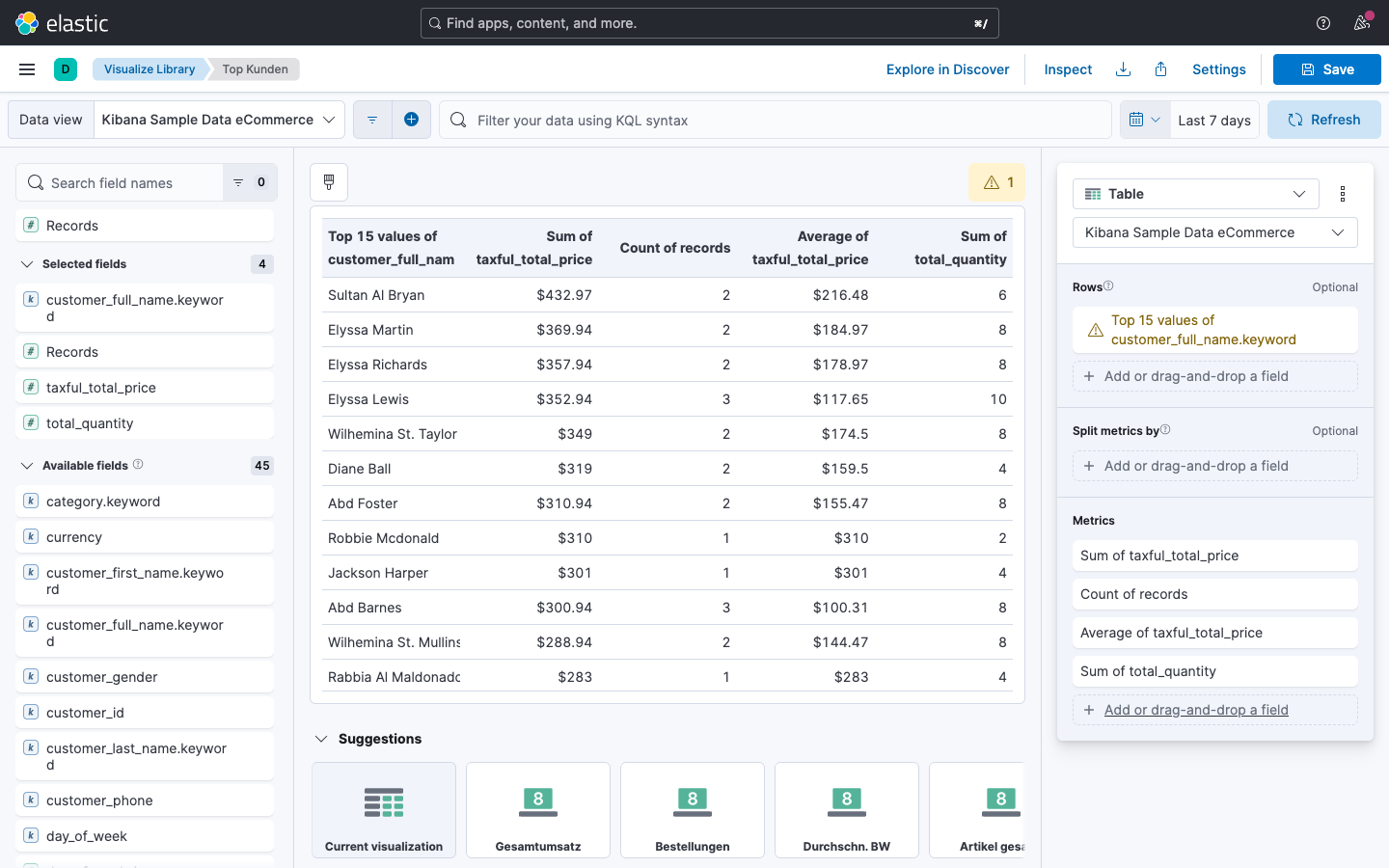Viewport: 1389px width, 868px height.
Task: Click the Save button
Action: point(1326,69)
